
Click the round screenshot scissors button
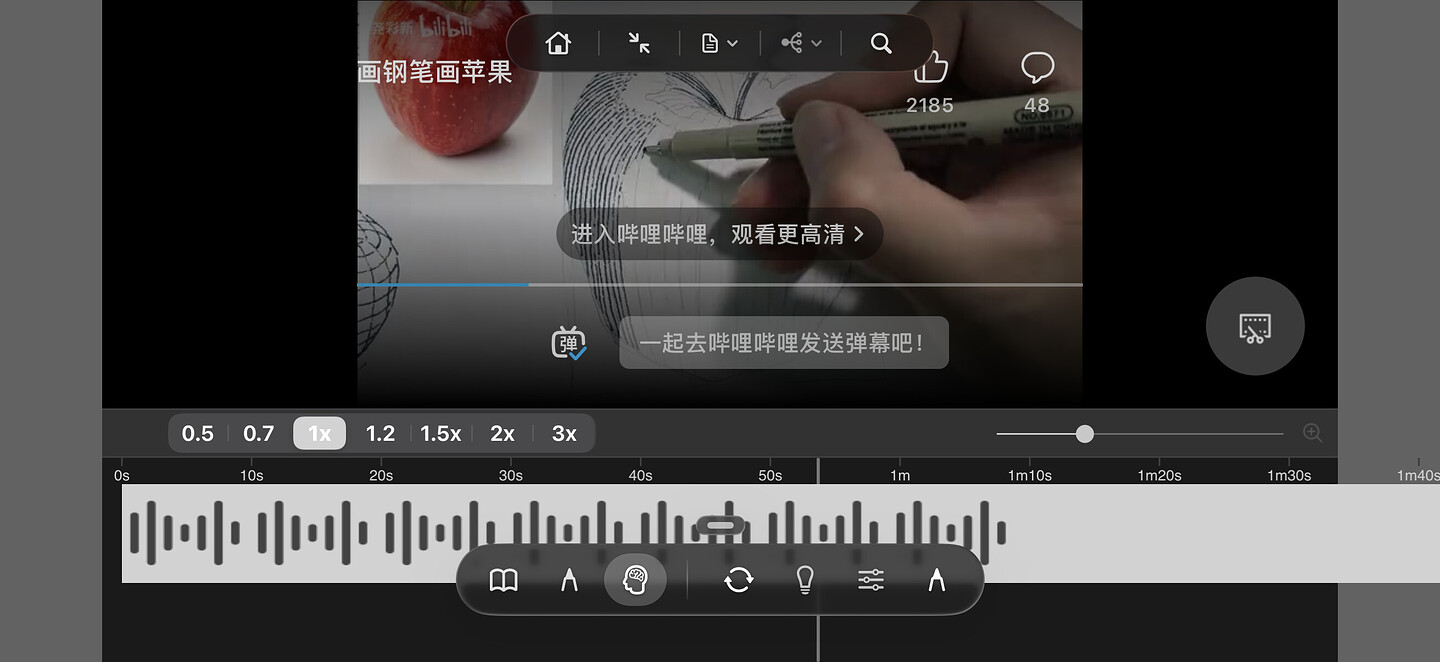point(1255,326)
